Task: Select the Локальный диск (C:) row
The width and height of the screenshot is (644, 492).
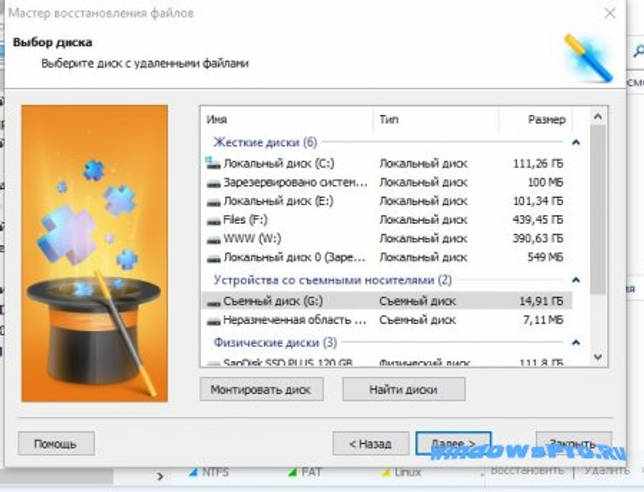Action: [x=386, y=163]
